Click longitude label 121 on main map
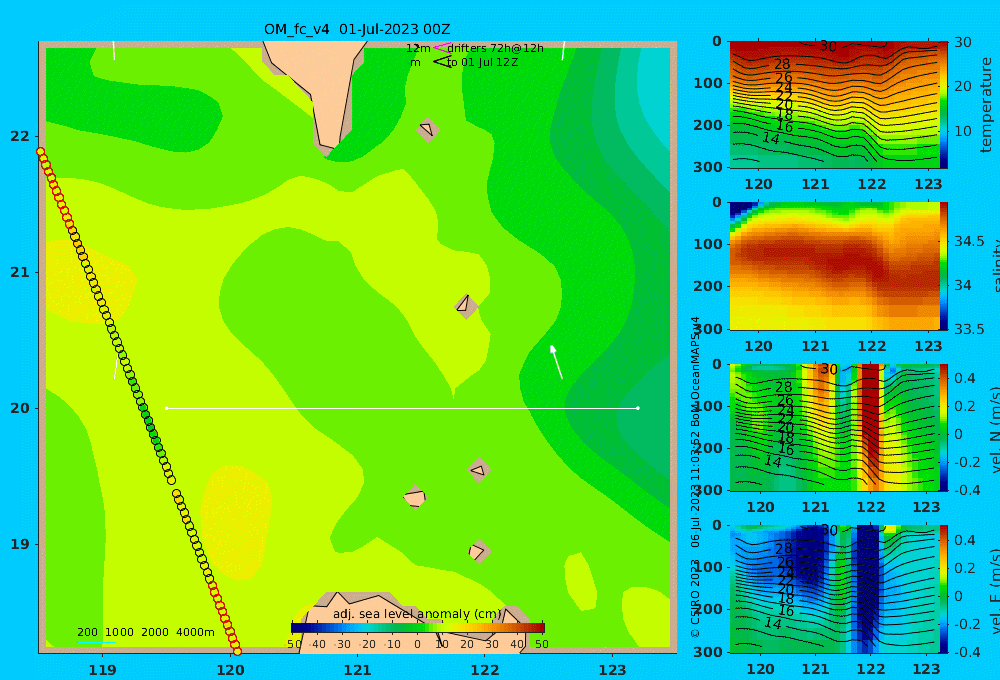Image resolution: width=1000 pixels, height=680 pixels. click(357, 670)
